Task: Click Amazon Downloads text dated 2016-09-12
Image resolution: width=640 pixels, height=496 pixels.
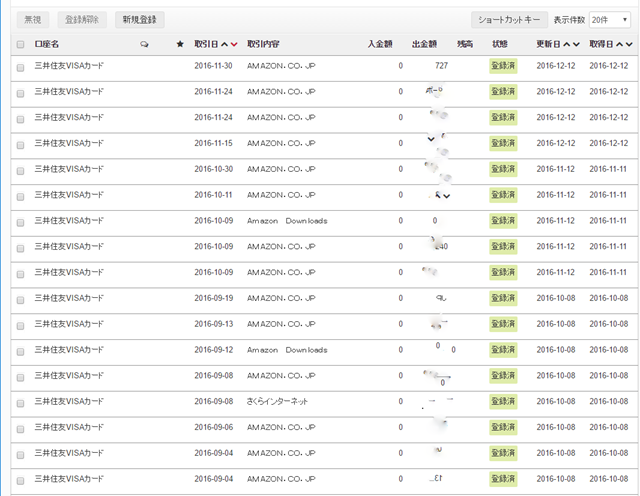Action: [x=287, y=350]
